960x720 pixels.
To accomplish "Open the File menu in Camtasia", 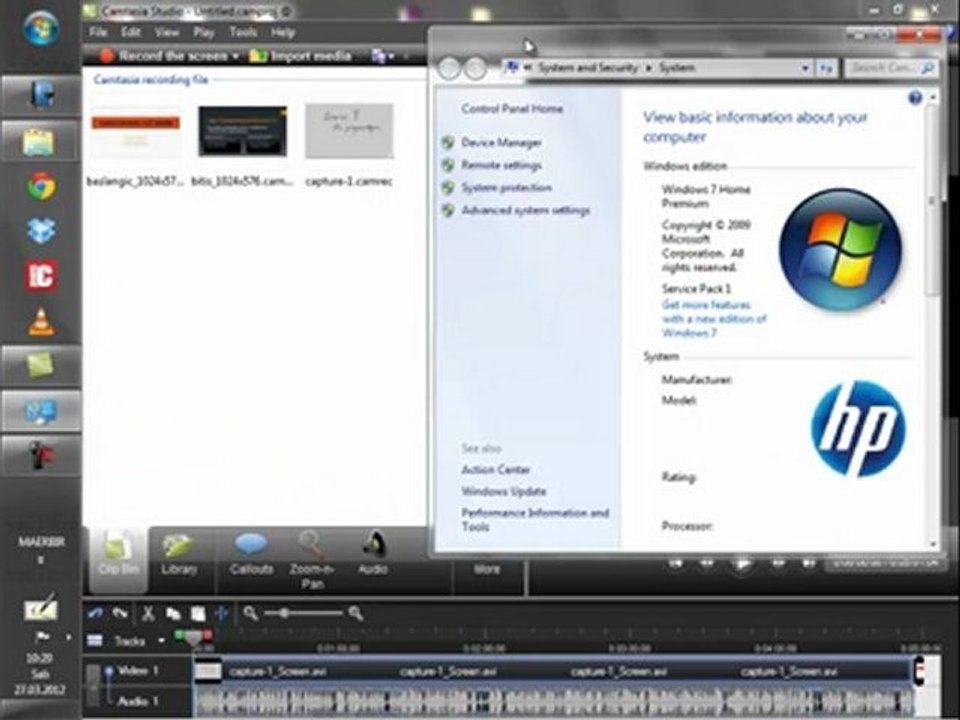I will point(98,32).
